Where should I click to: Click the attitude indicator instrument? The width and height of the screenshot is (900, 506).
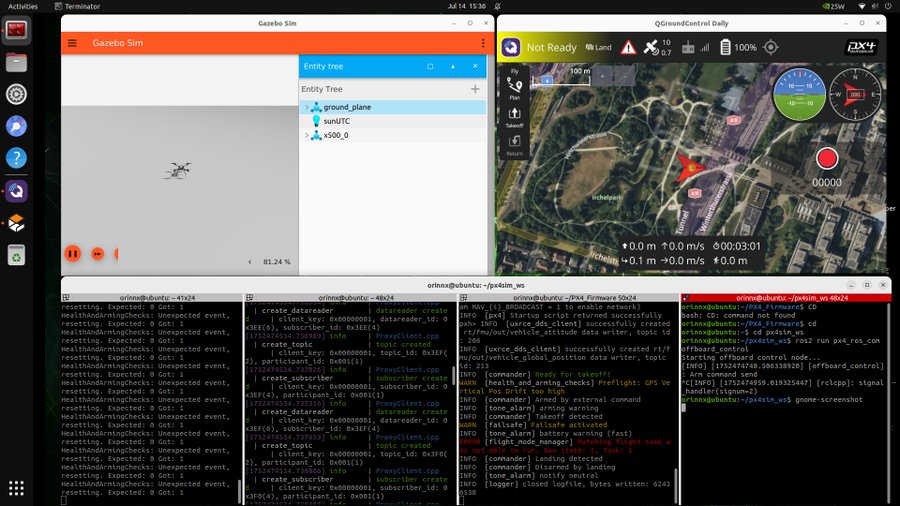point(799,95)
